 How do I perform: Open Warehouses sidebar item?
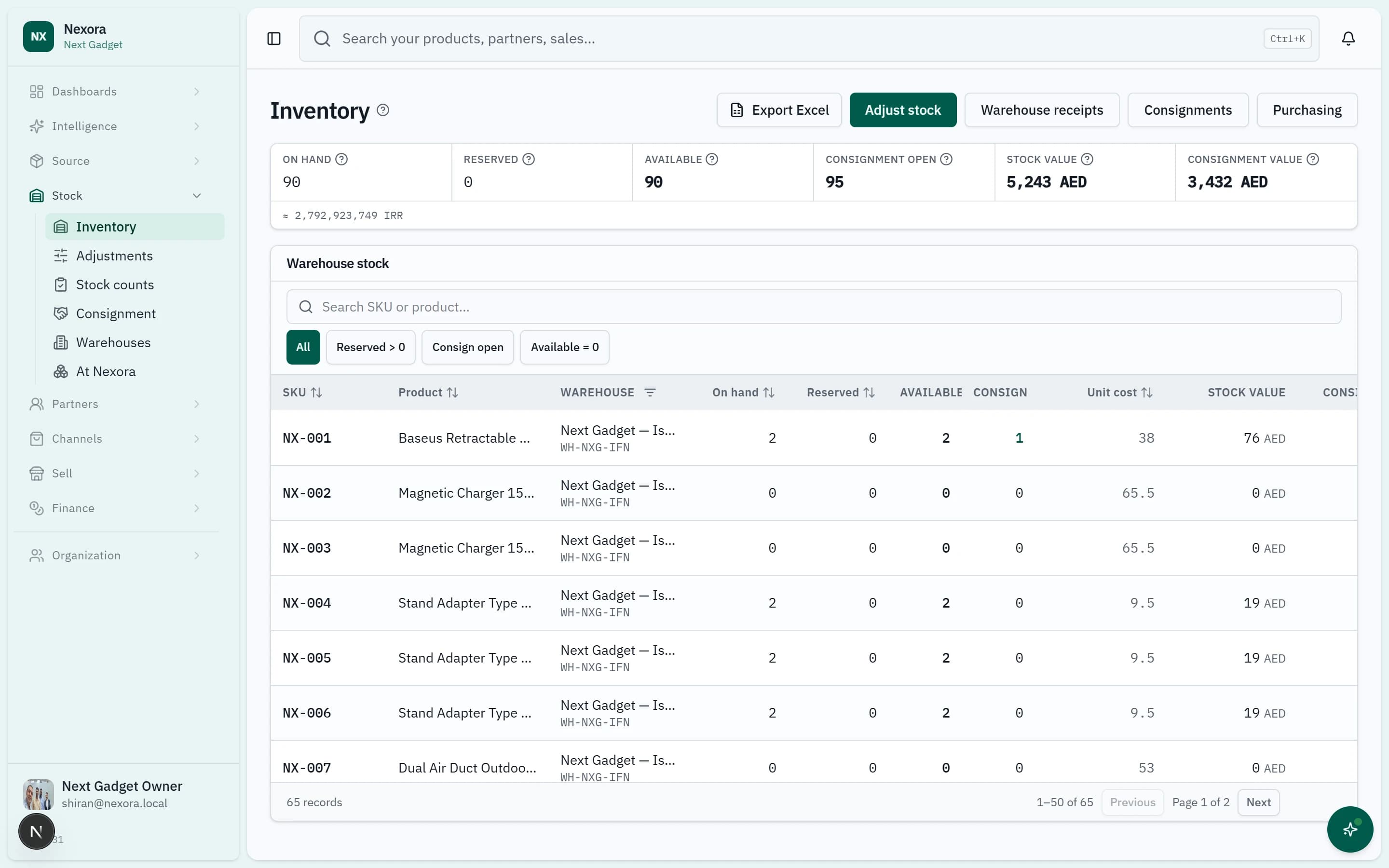coord(135,343)
